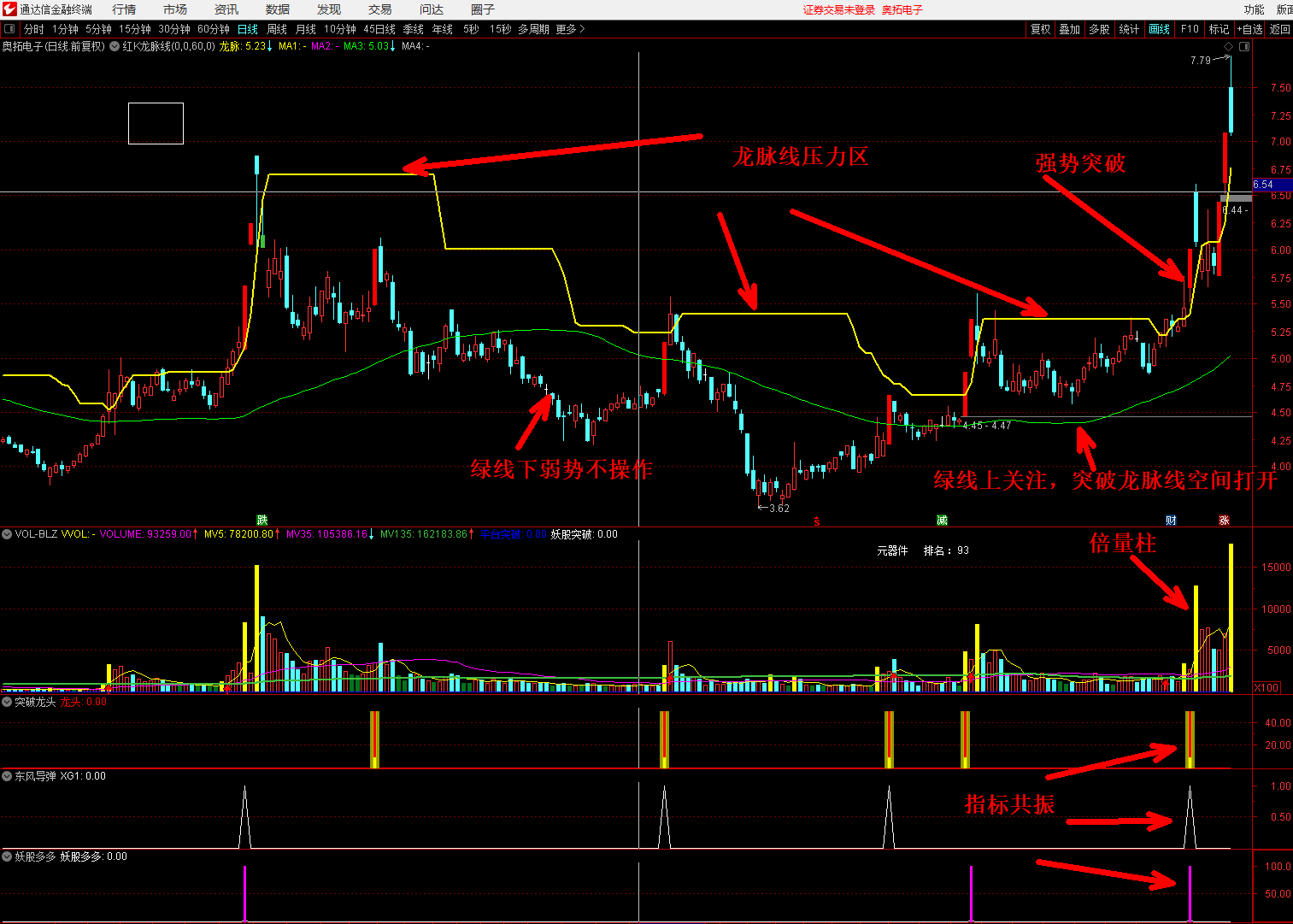Open the 圈子 menu
Image resolution: width=1293 pixels, height=924 pixels.
click(x=483, y=9)
